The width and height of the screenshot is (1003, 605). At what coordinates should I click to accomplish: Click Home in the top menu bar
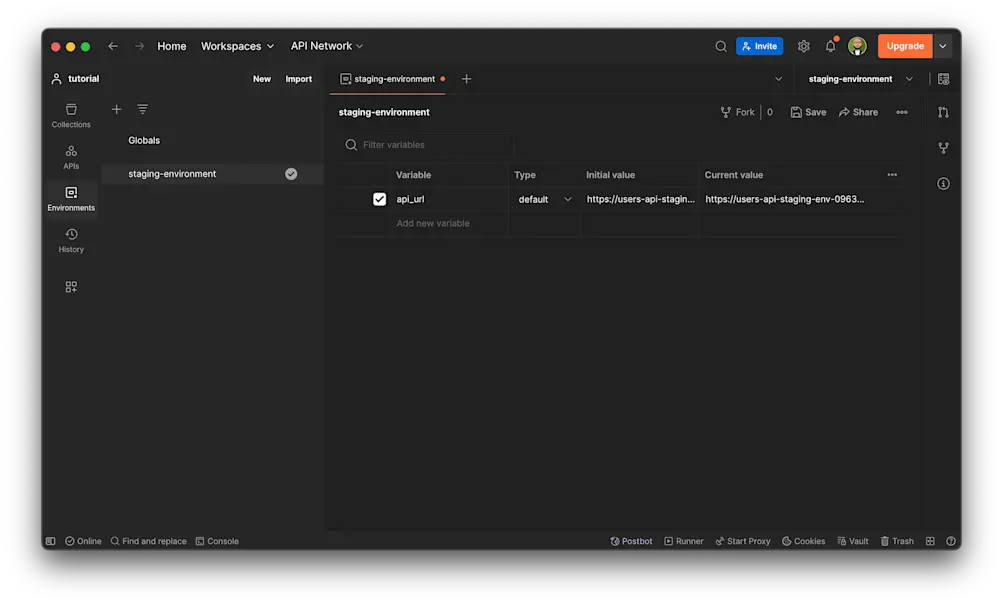point(171,45)
